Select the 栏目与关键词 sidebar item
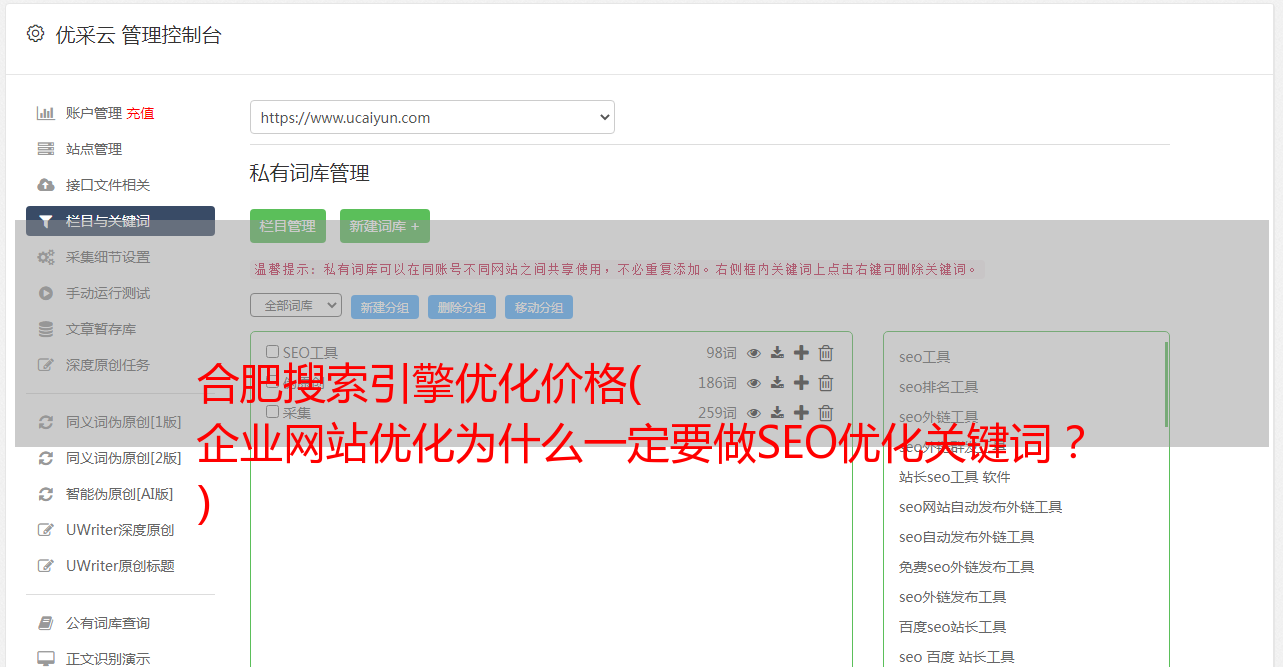This screenshot has height=667, width=1283. pos(120,221)
